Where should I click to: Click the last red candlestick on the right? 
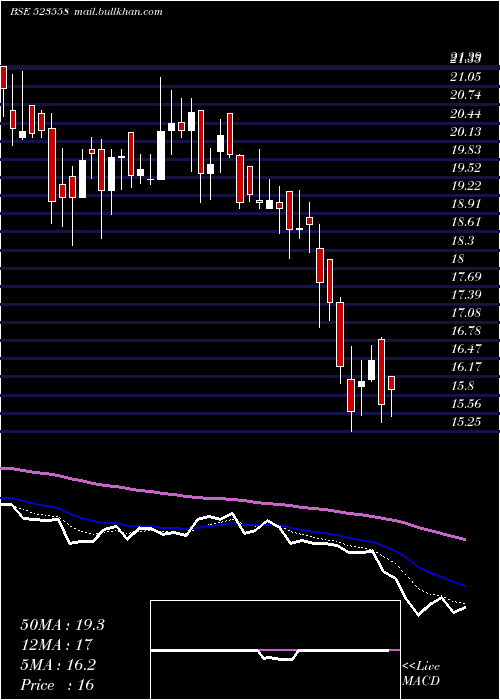point(392,383)
